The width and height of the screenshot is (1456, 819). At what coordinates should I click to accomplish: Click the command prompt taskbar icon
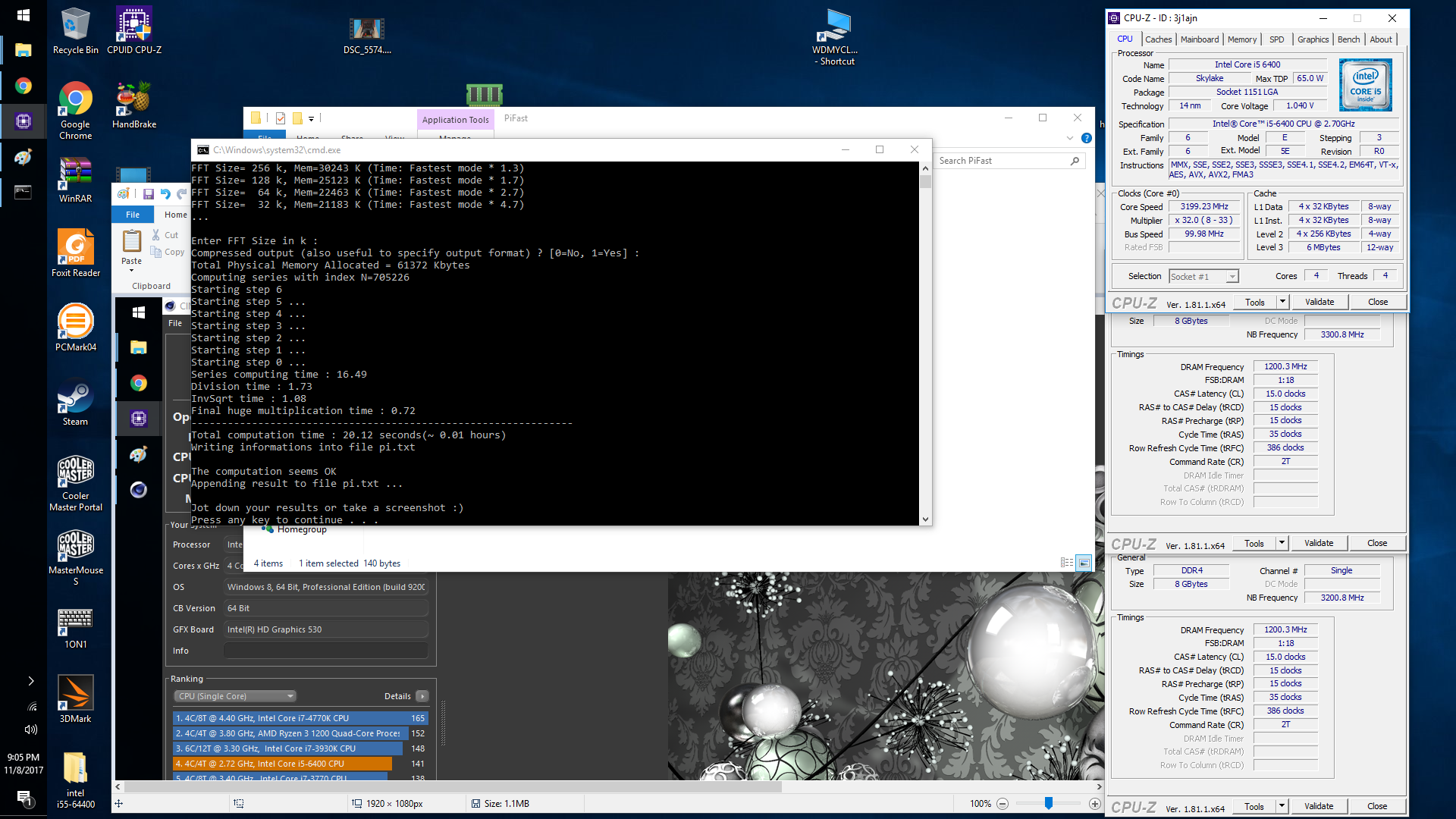24,192
